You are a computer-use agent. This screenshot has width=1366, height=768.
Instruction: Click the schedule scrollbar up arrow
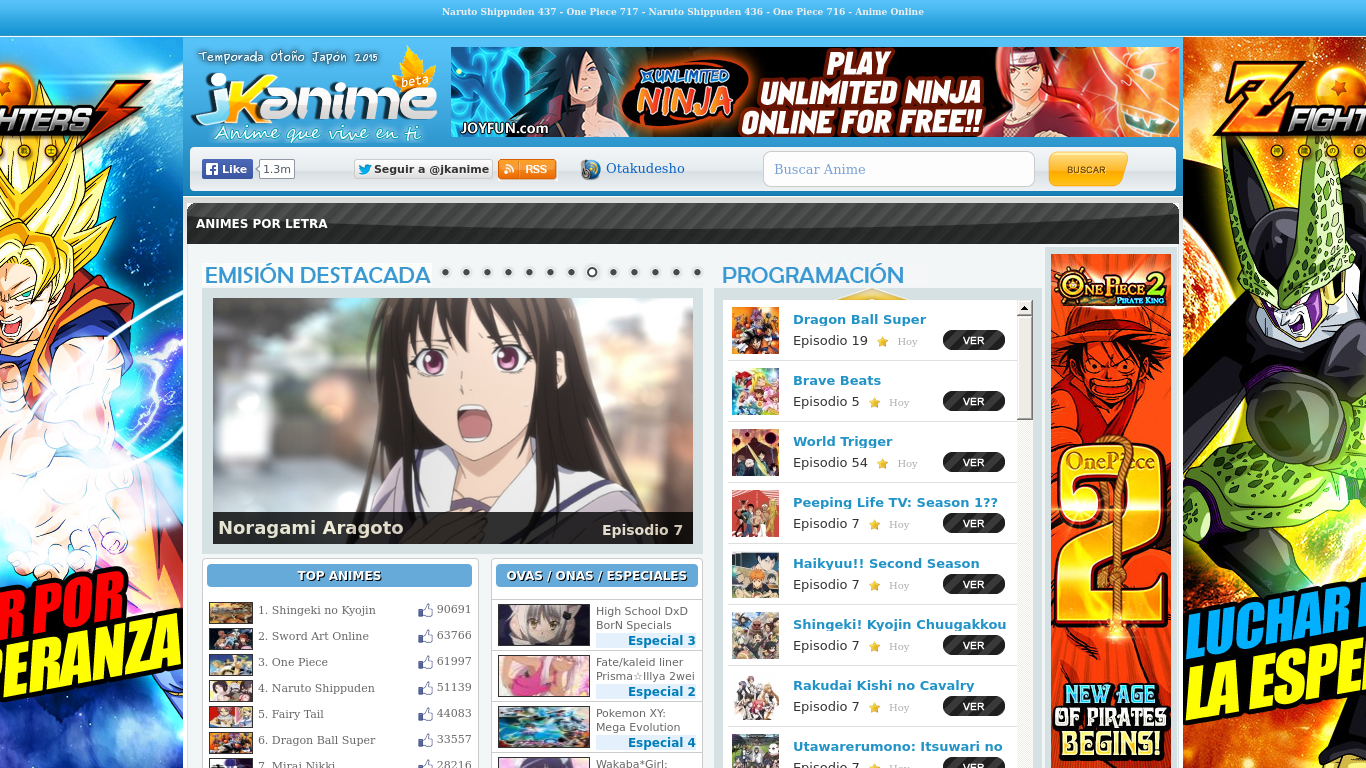(x=1024, y=308)
